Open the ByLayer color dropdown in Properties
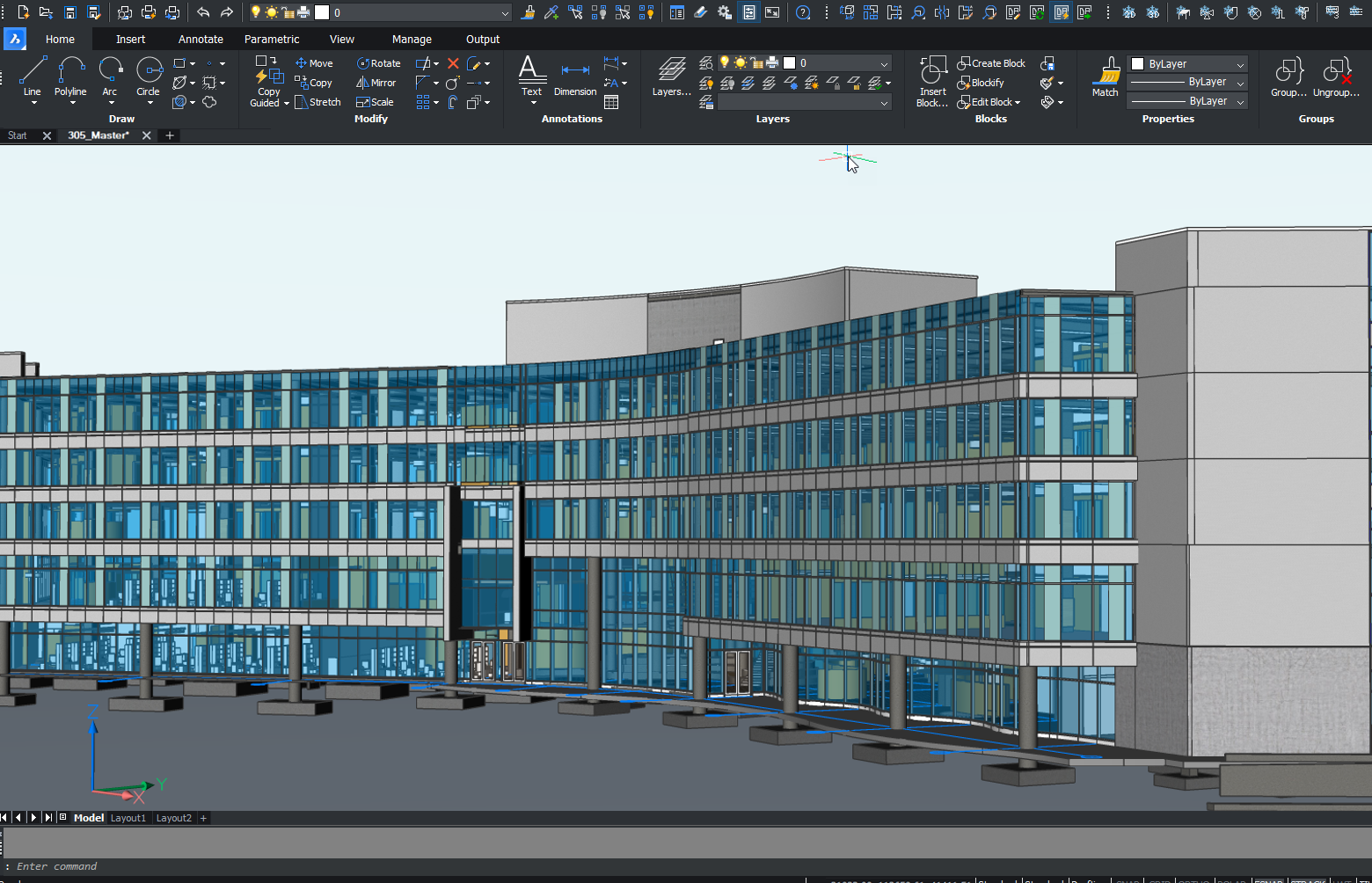The image size is (1372, 883). (1240, 64)
